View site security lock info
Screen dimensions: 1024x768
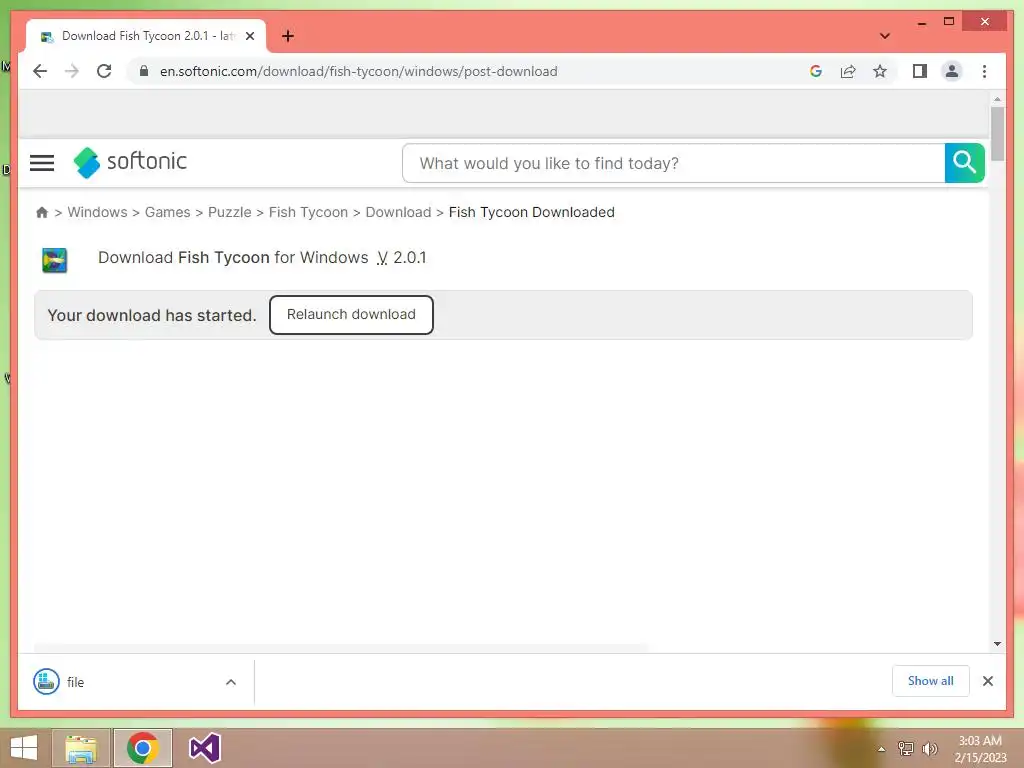coord(144,71)
